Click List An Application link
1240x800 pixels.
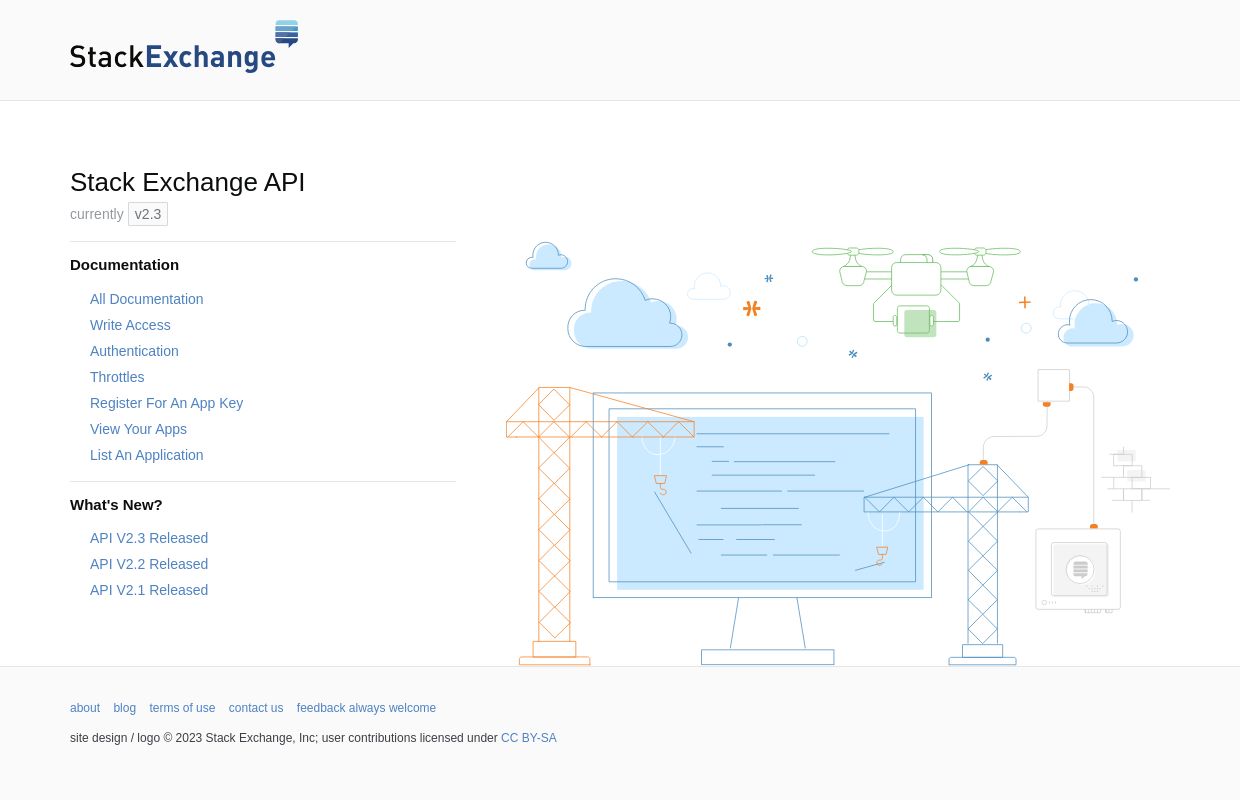pyautogui.click(x=147, y=455)
